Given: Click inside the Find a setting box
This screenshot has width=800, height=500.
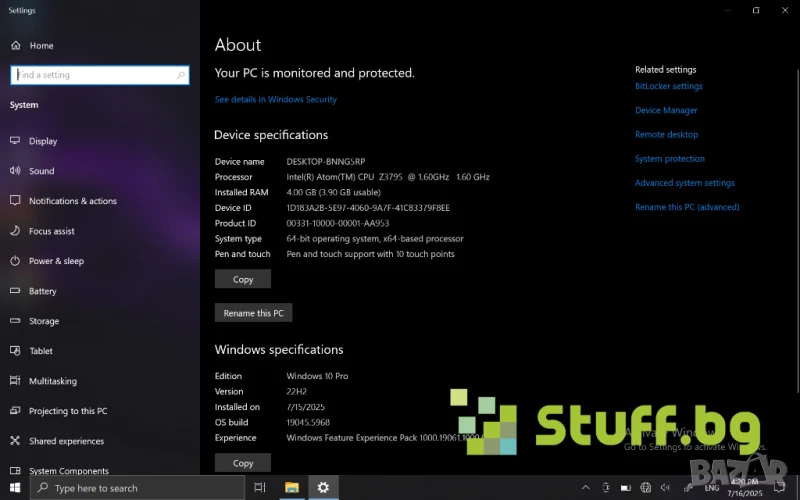Looking at the screenshot, I should (x=95, y=75).
